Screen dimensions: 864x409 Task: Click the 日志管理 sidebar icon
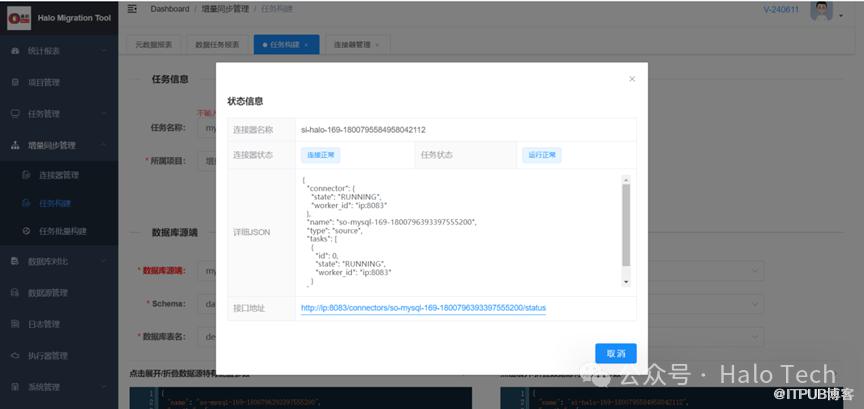14,324
